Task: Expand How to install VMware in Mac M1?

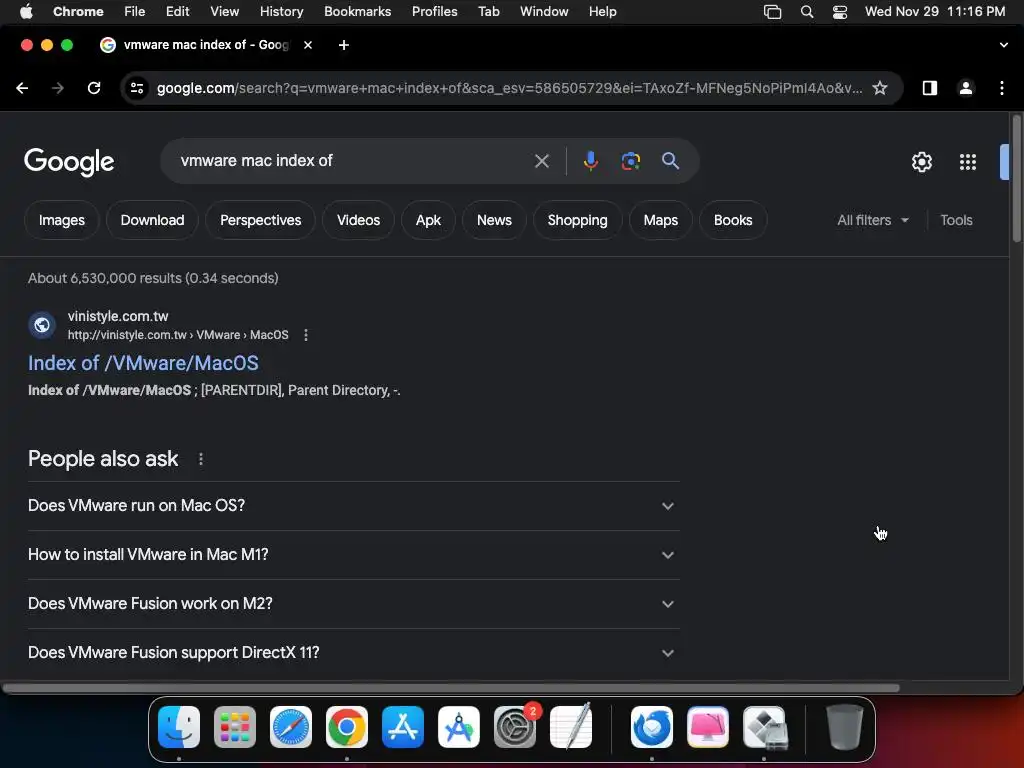Action: pos(353,555)
